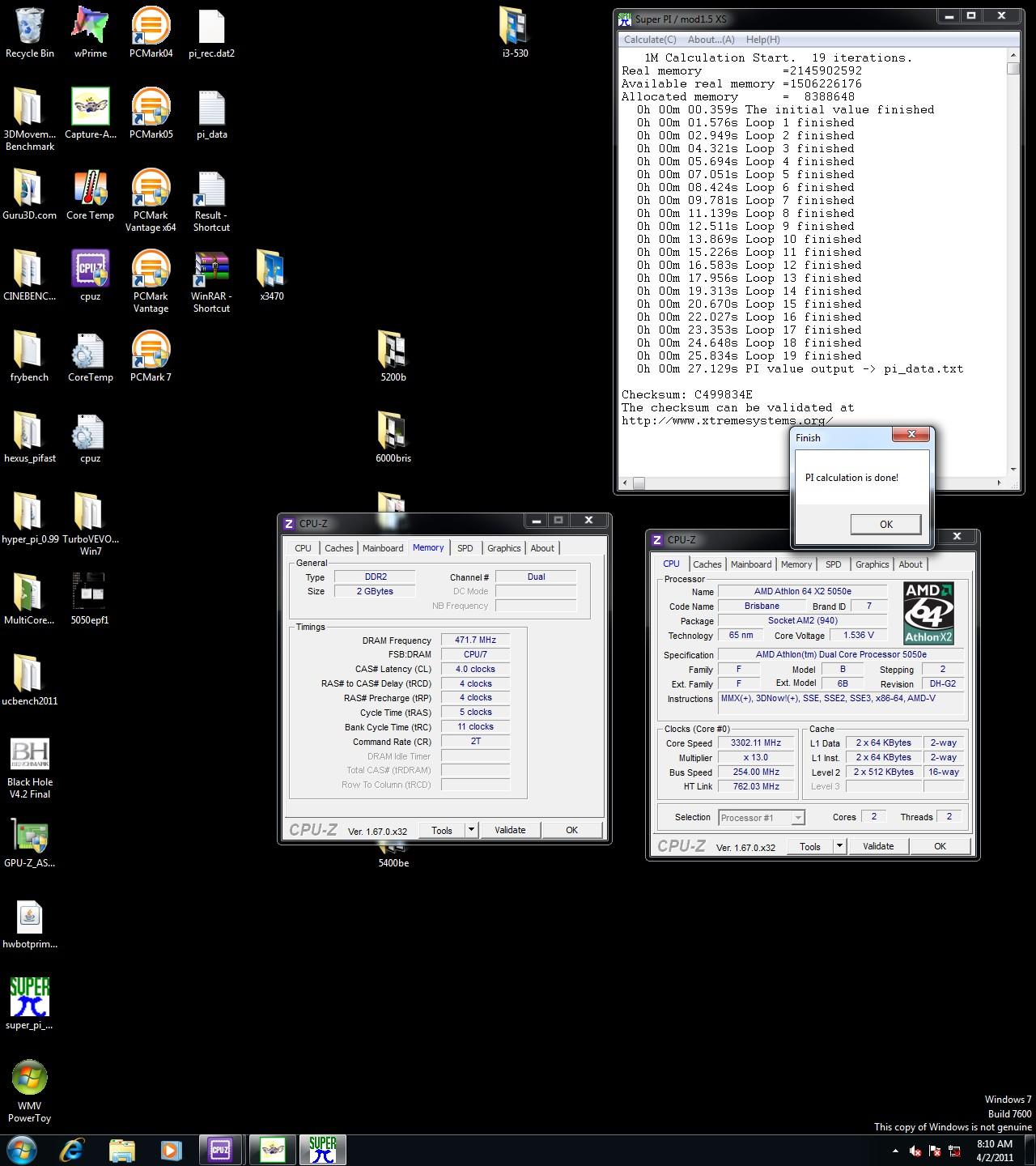Open About tab in Memory CPU-Z window
Image resolution: width=1036 pixels, height=1166 pixels.
(542, 548)
